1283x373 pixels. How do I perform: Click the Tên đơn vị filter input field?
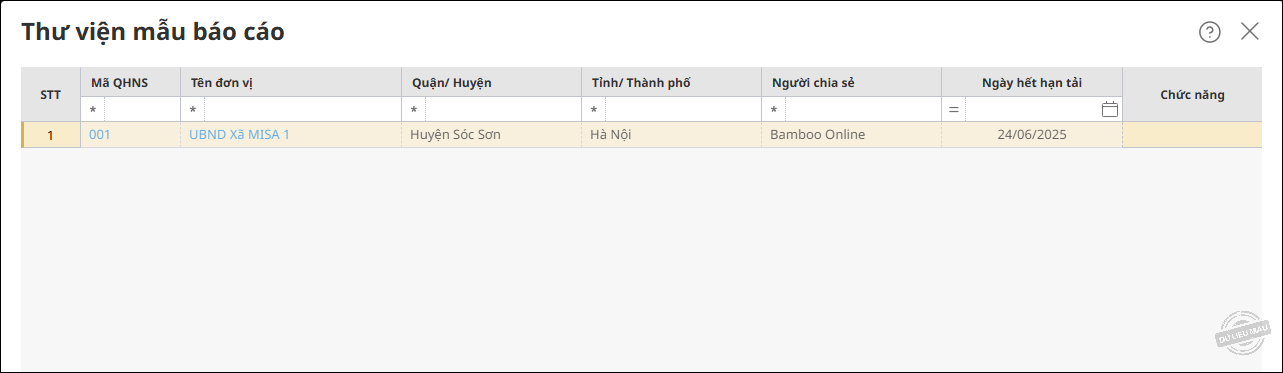tap(302, 110)
